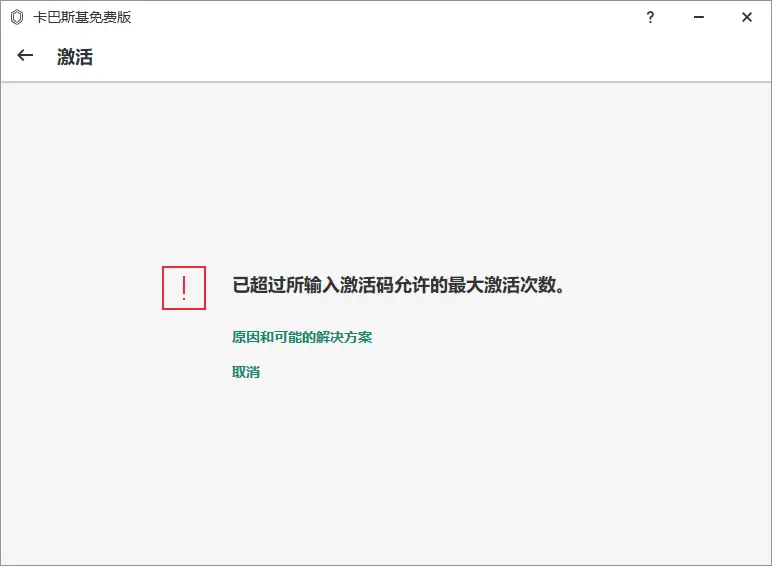Viewport: 772px width, 566px height.
Task: Open the 原因和可能的解决方案 link
Action: pyautogui.click(x=302, y=337)
